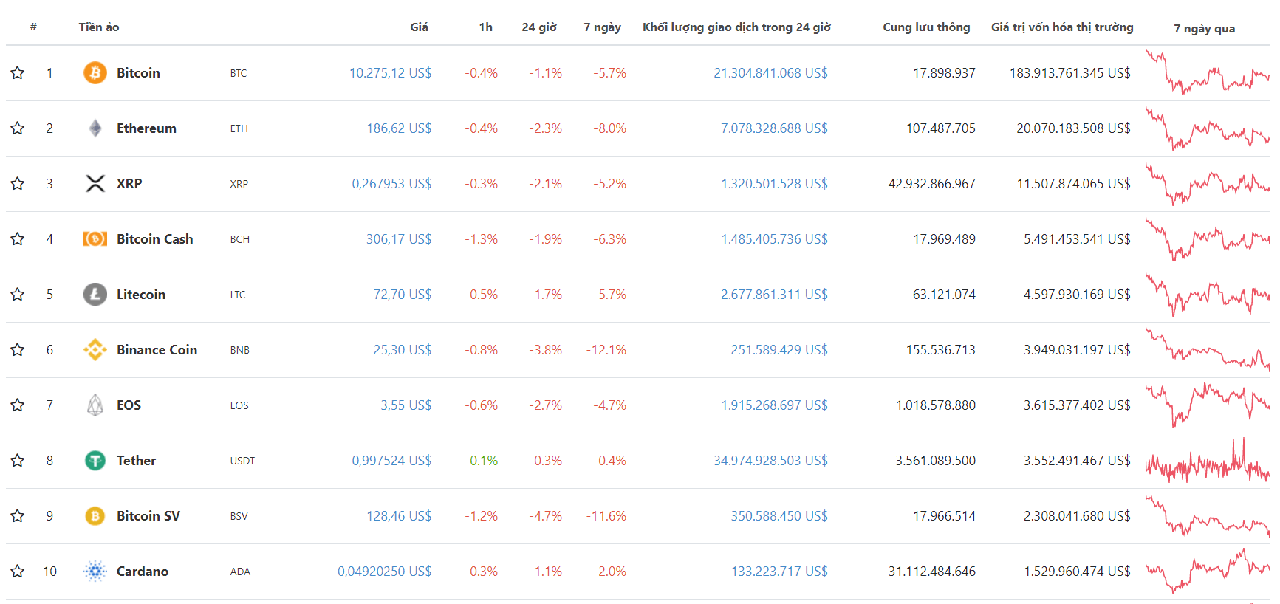Image resolution: width=1280 pixels, height=604 pixels.
Task: Click Tether 1h change 0.1%
Action: tap(484, 460)
